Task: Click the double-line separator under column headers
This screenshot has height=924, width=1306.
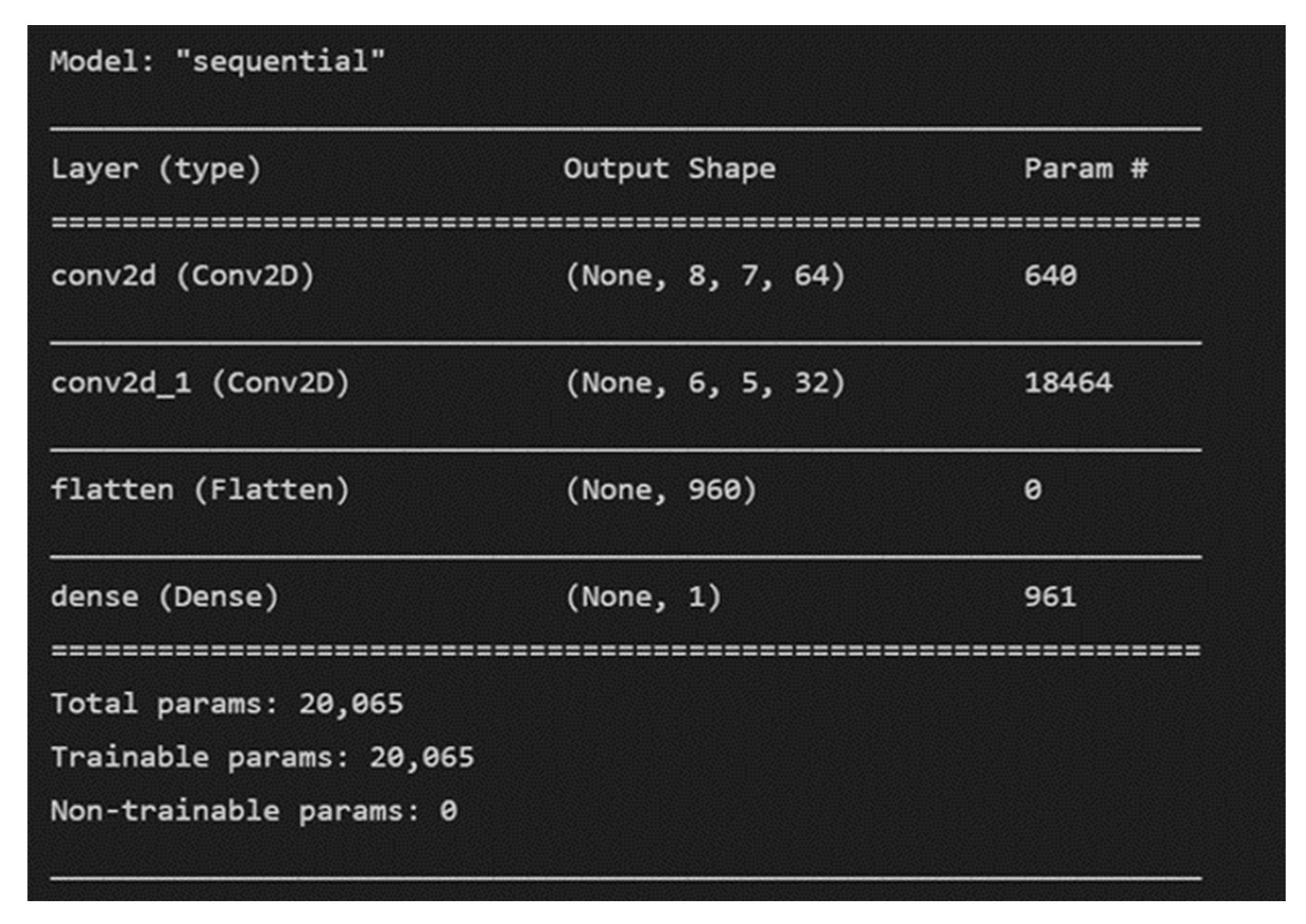Action: [x=626, y=222]
